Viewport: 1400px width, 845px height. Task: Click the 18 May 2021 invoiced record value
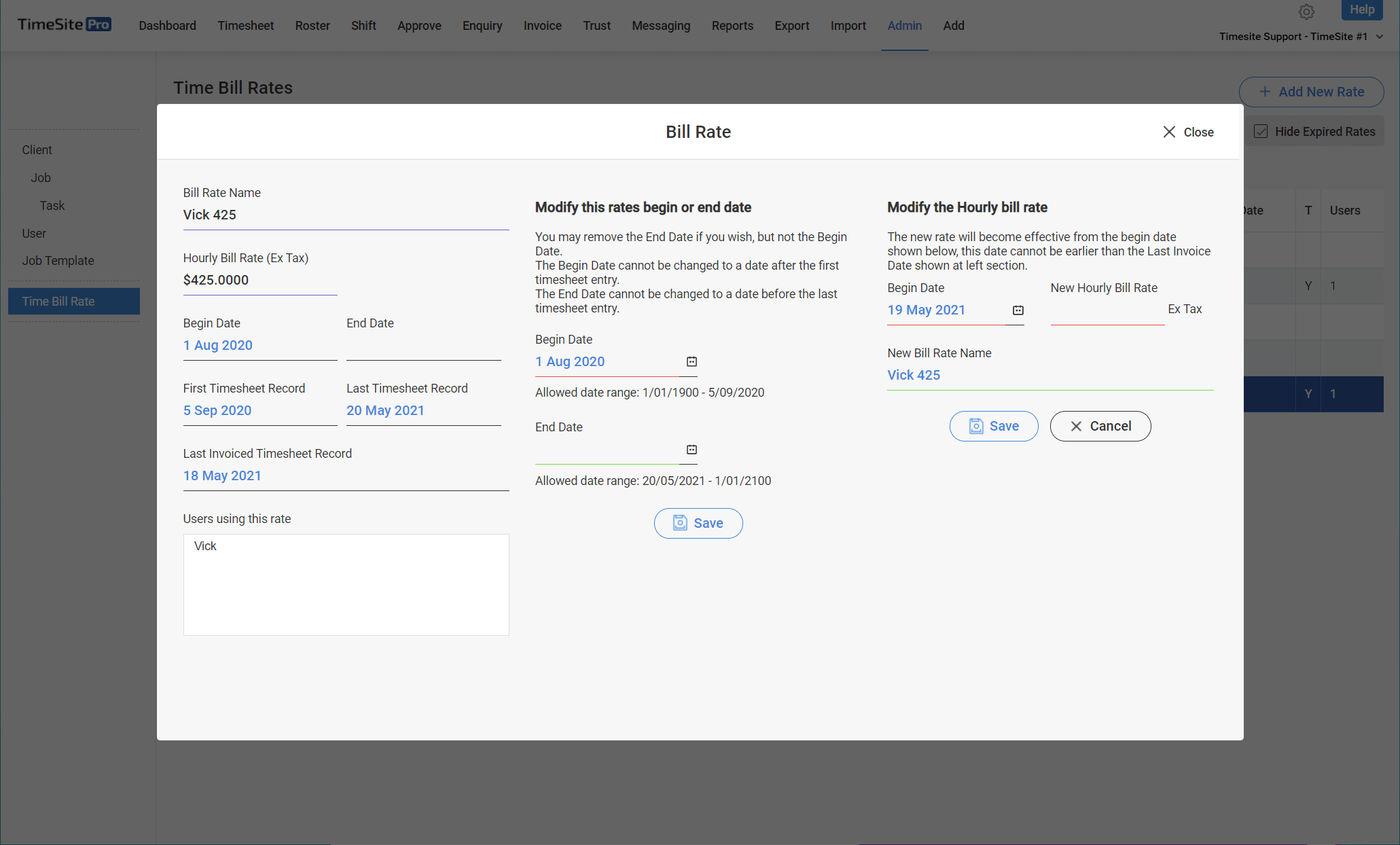click(222, 475)
